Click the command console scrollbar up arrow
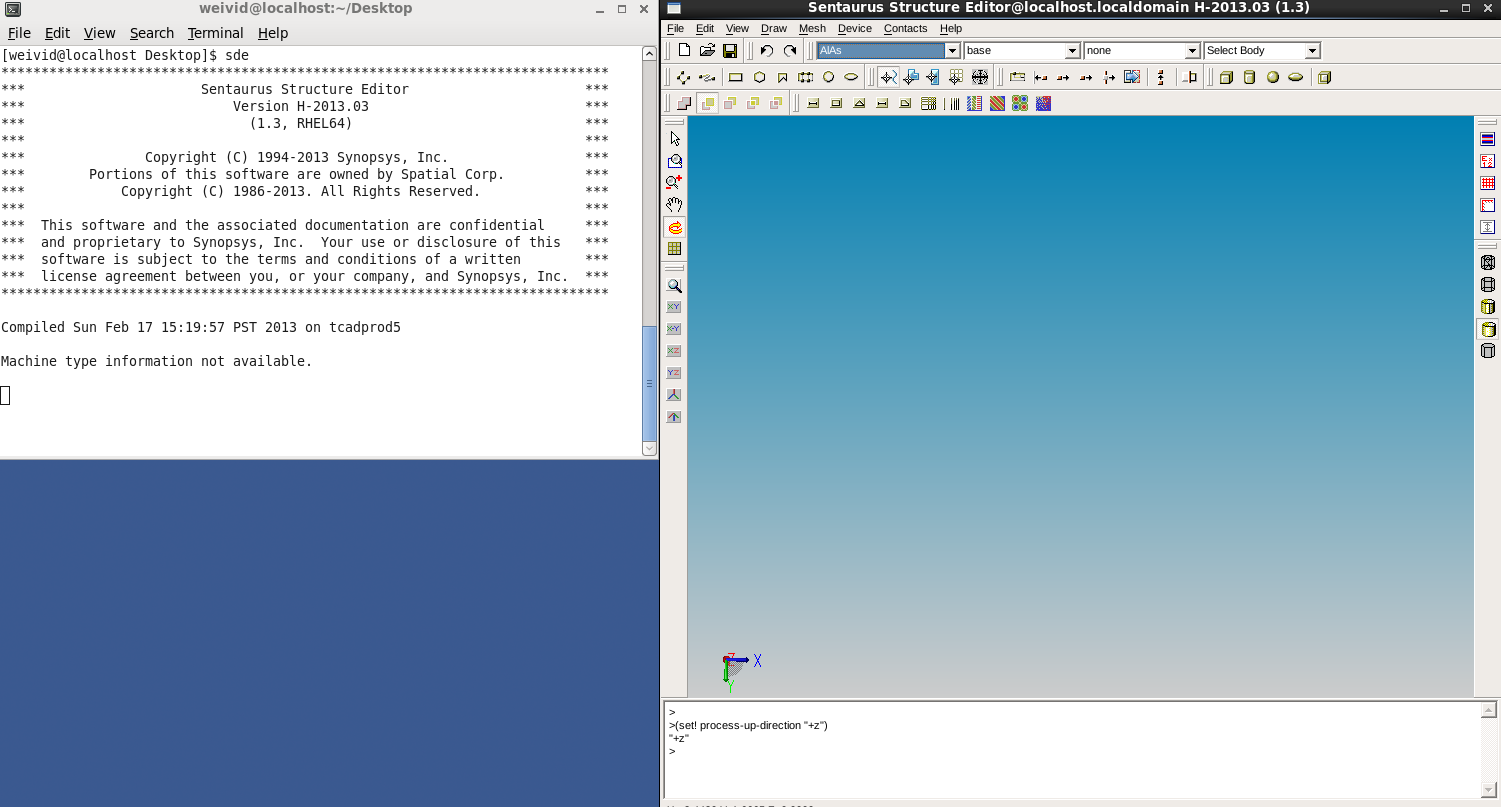1501x807 pixels. pyautogui.click(x=1489, y=711)
